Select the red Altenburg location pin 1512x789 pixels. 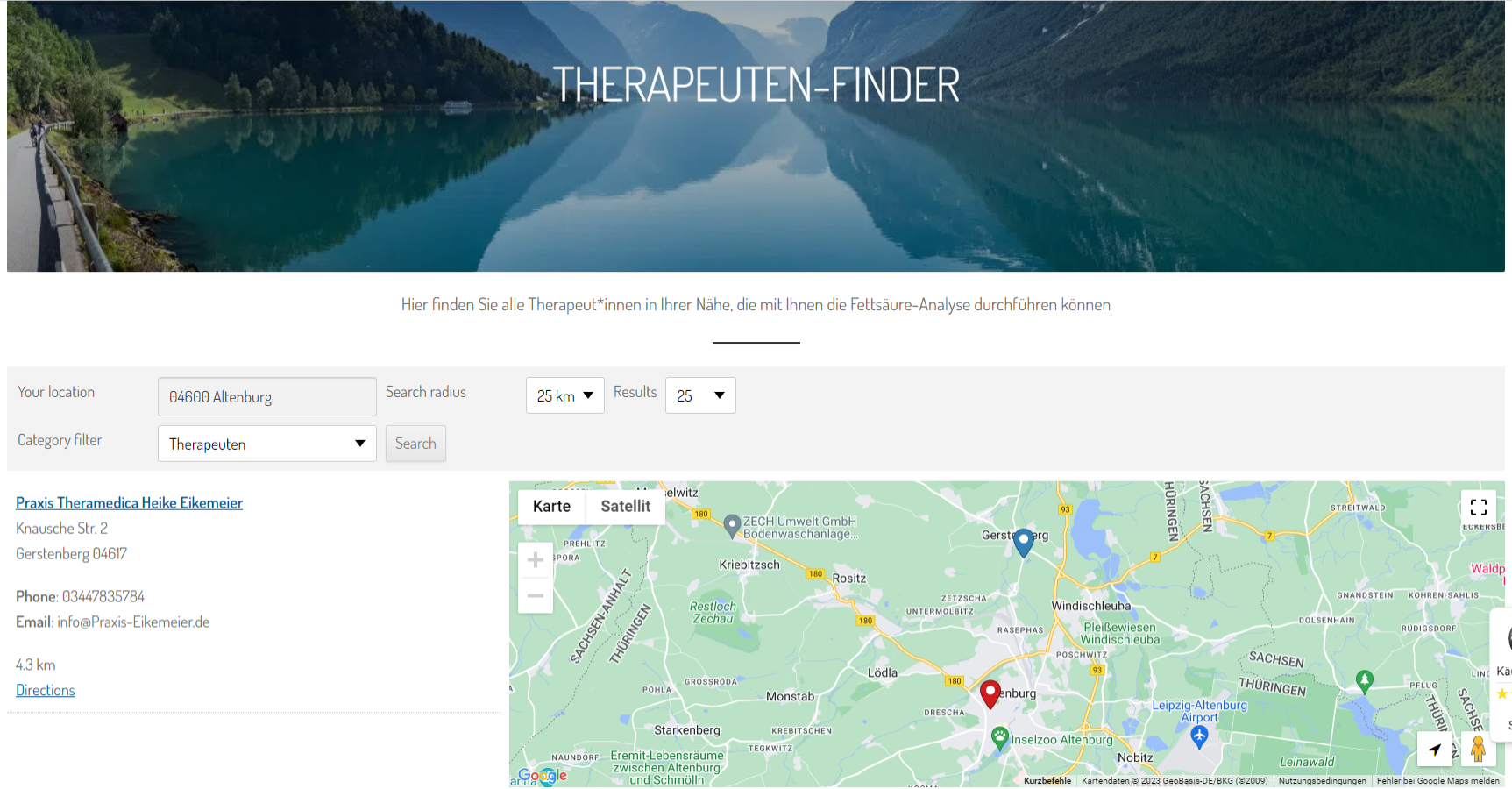click(990, 693)
